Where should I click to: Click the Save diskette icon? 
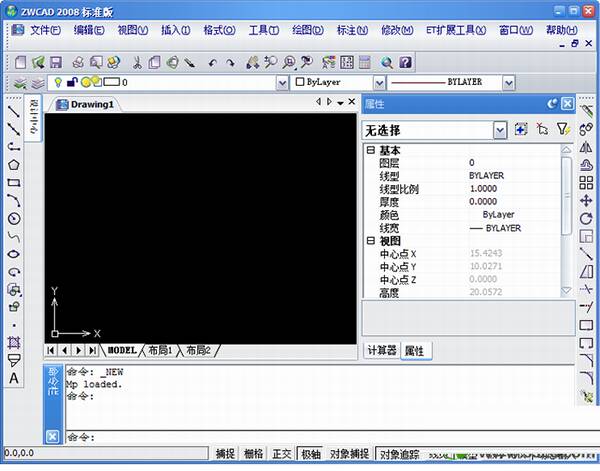click(x=56, y=62)
